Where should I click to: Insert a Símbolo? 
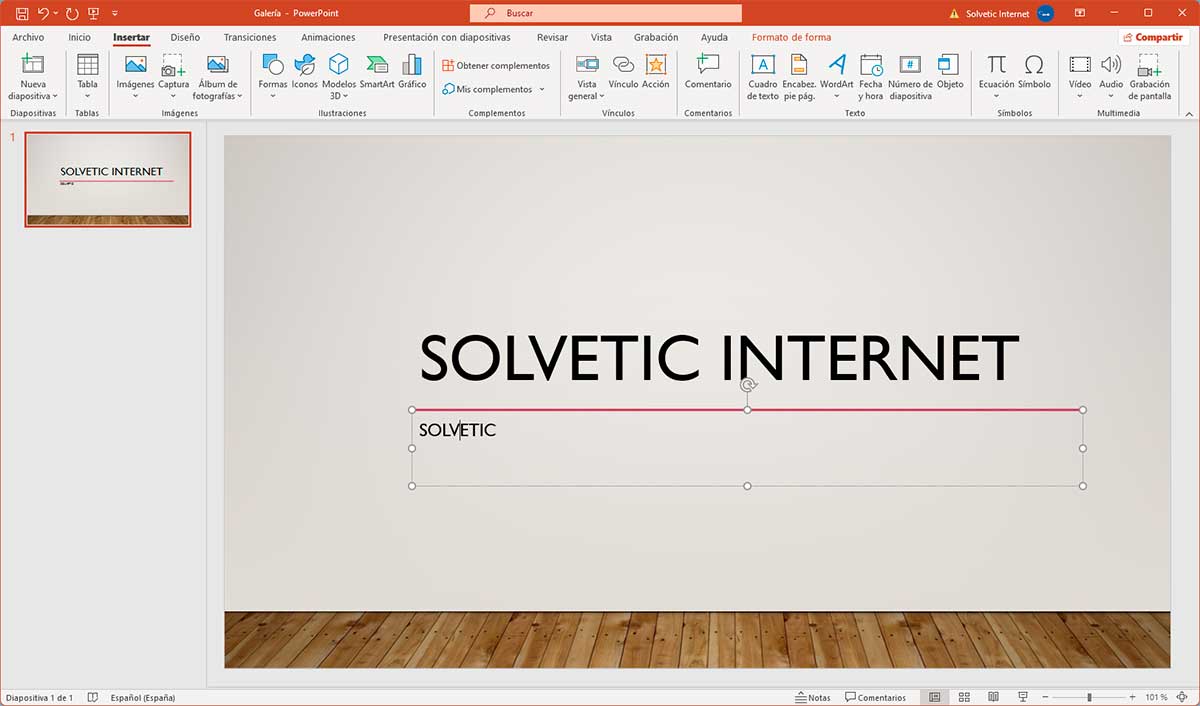[x=1034, y=72]
